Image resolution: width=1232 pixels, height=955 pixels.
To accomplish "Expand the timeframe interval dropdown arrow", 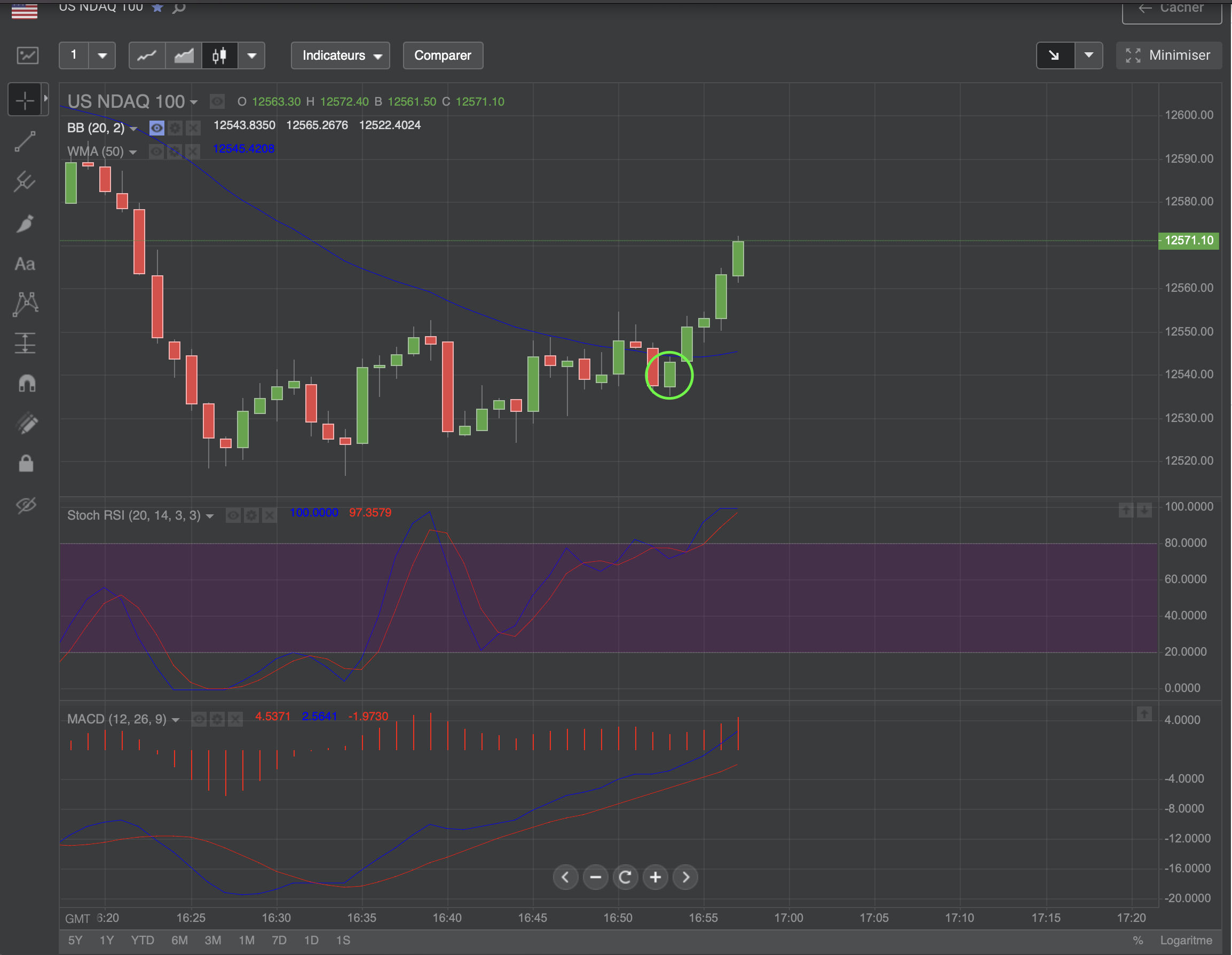I will pos(102,55).
